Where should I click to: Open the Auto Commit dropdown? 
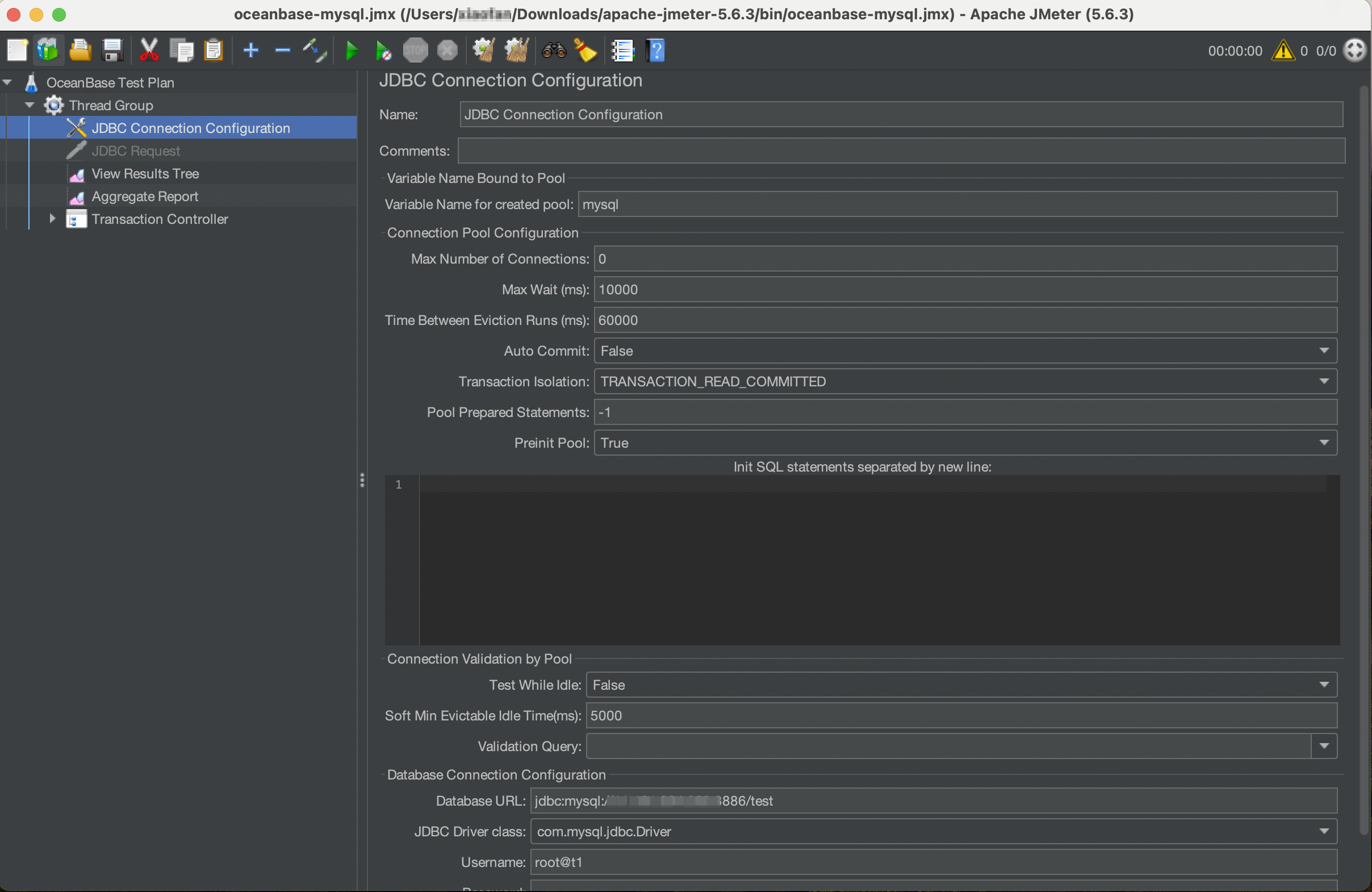click(1325, 351)
